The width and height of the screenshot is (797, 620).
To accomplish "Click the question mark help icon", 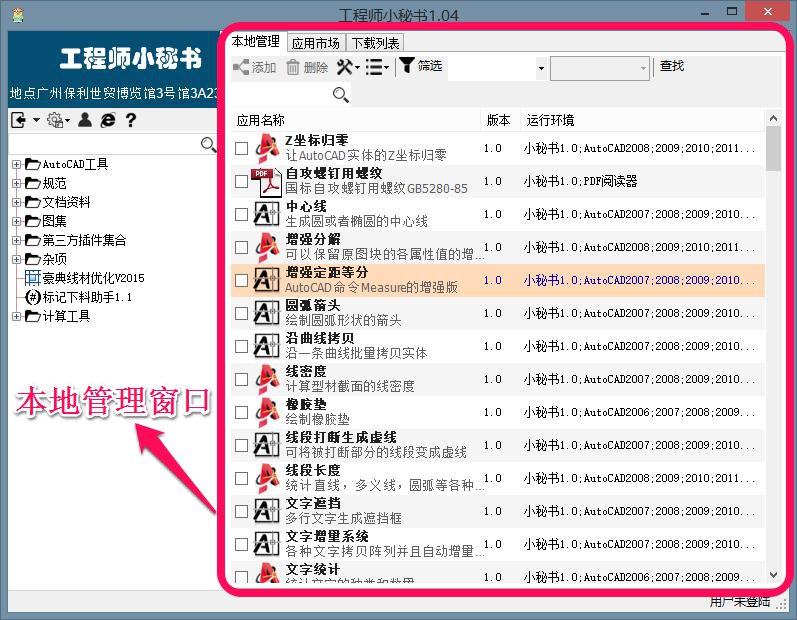I will tap(131, 120).
